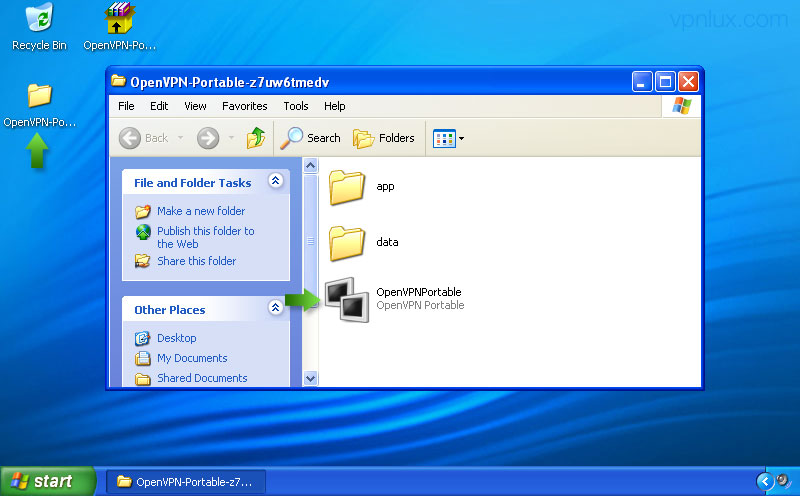Open the Help menu

pos(335,106)
